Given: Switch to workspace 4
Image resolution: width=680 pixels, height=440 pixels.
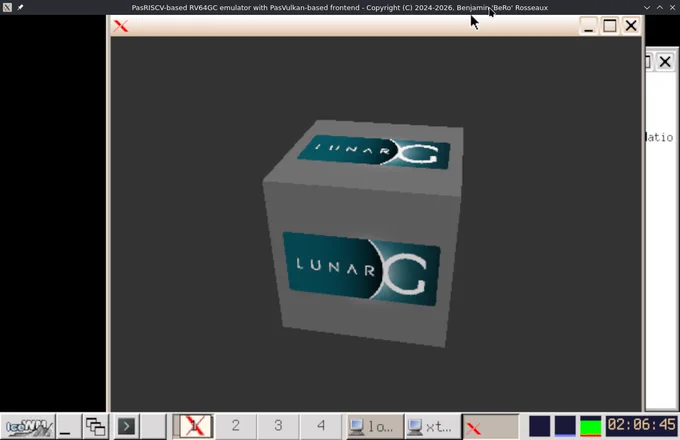Looking at the screenshot, I should point(320,426).
